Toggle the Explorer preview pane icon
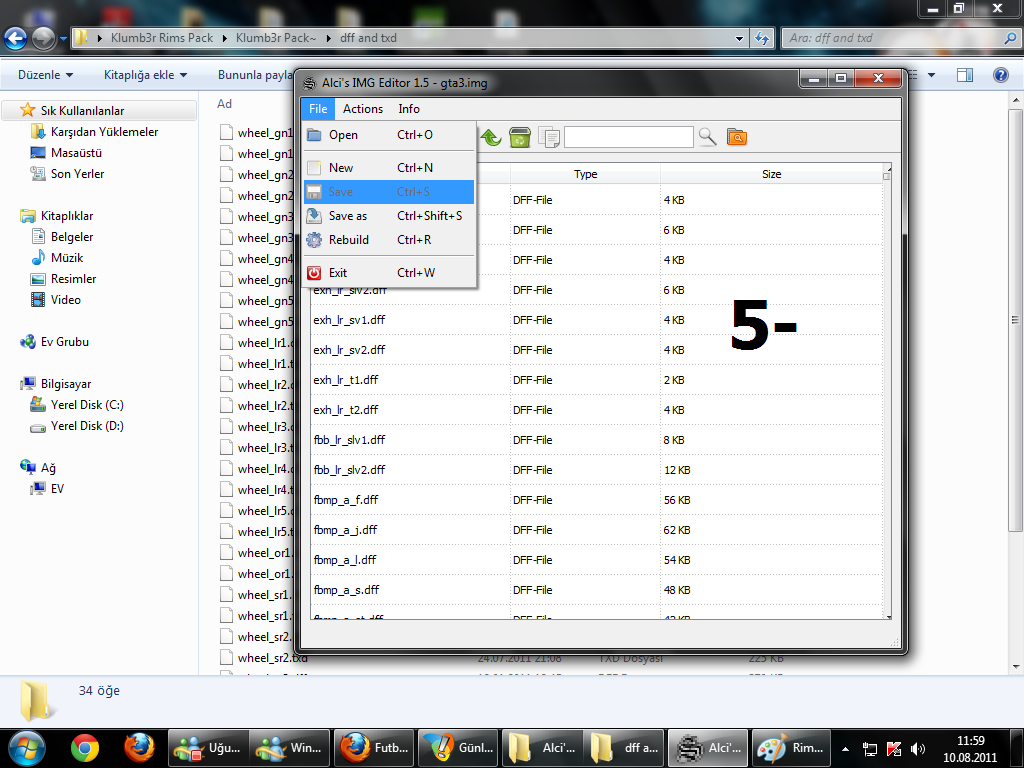This screenshot has height=768, width=1024. coord(965,75)
